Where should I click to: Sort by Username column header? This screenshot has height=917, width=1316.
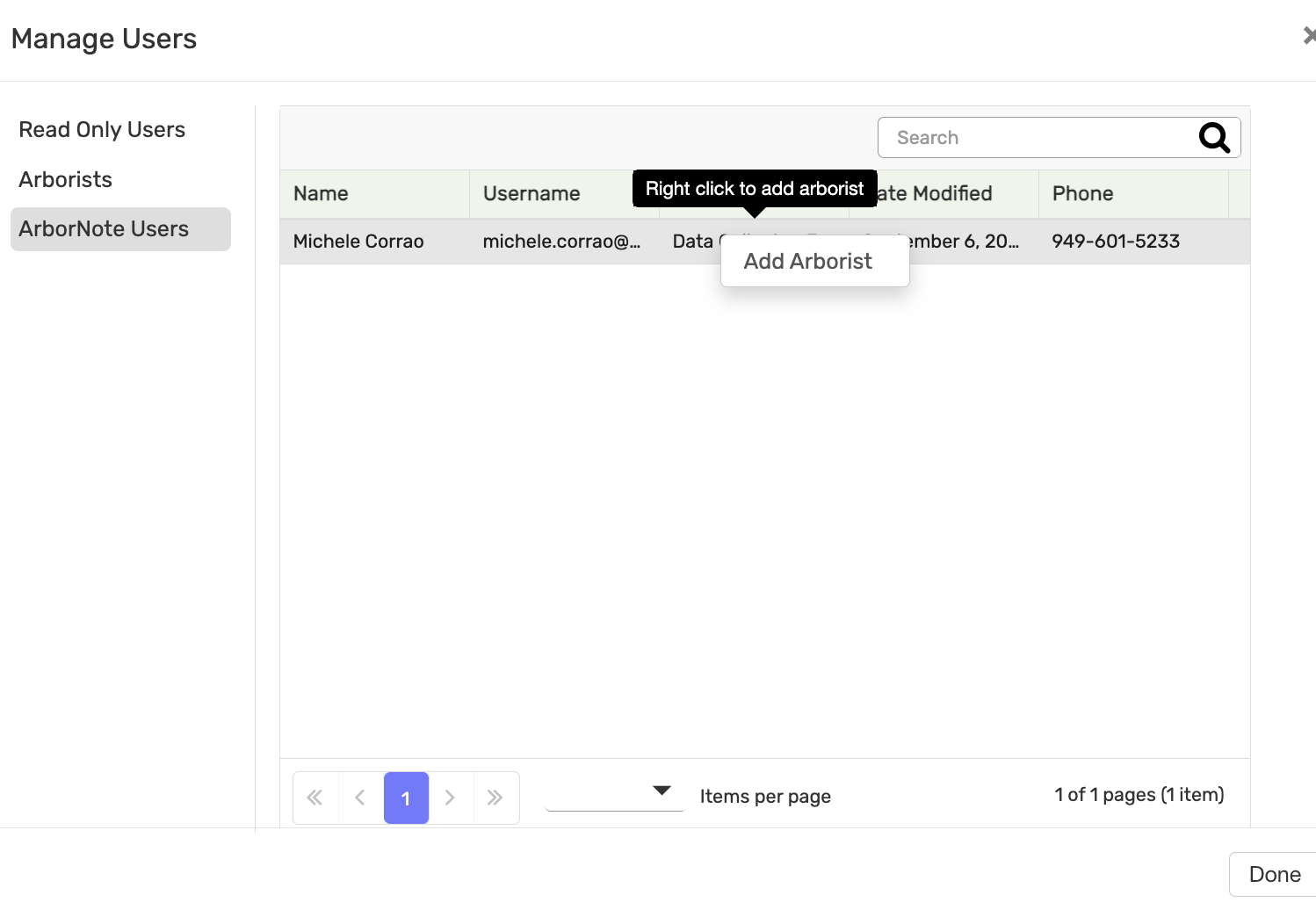(564, 194)
